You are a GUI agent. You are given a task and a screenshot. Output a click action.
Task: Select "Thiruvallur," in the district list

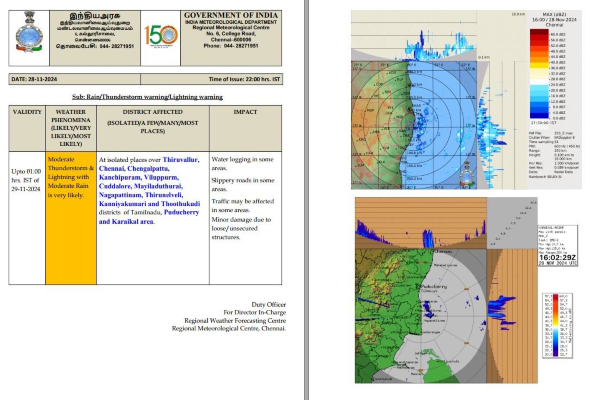[x=181, y=160]
